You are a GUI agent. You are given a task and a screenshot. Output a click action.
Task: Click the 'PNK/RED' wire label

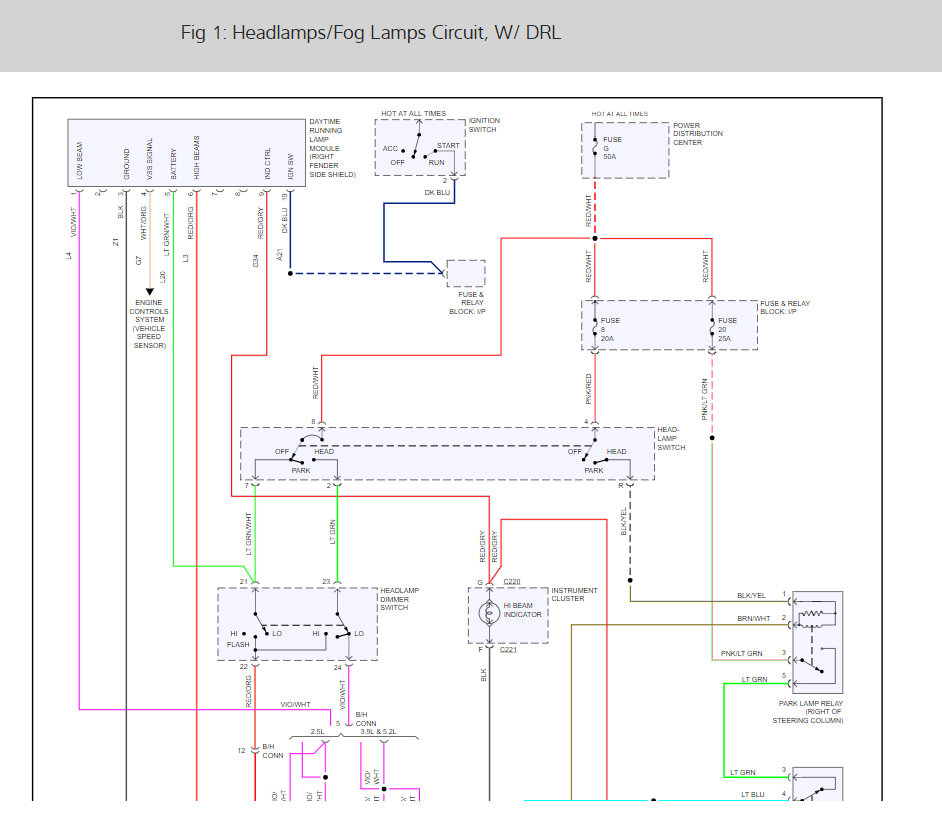589,389
